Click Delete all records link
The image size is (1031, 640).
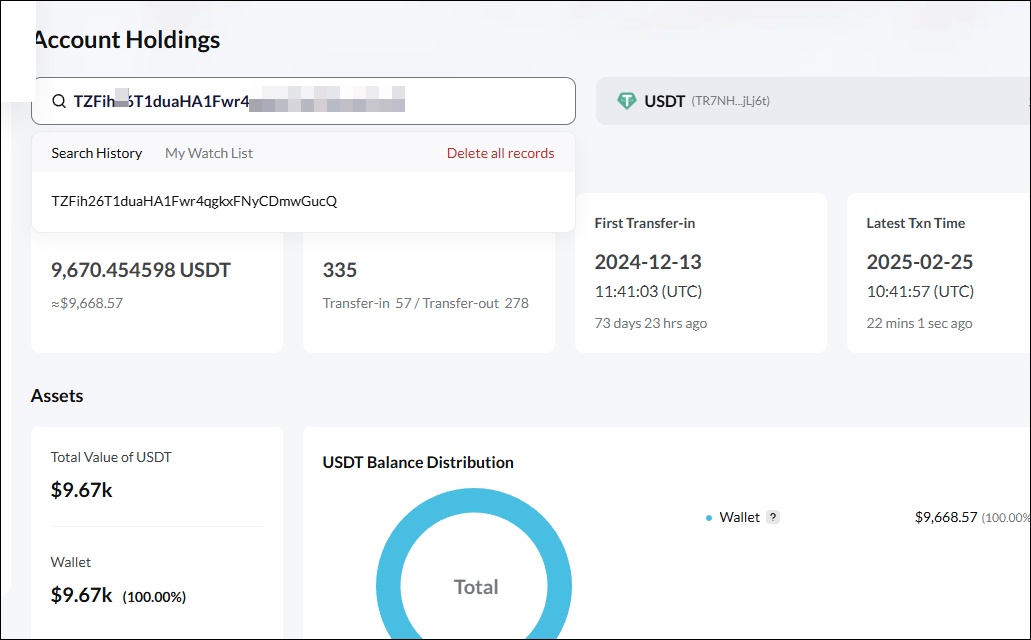(500, 153)
